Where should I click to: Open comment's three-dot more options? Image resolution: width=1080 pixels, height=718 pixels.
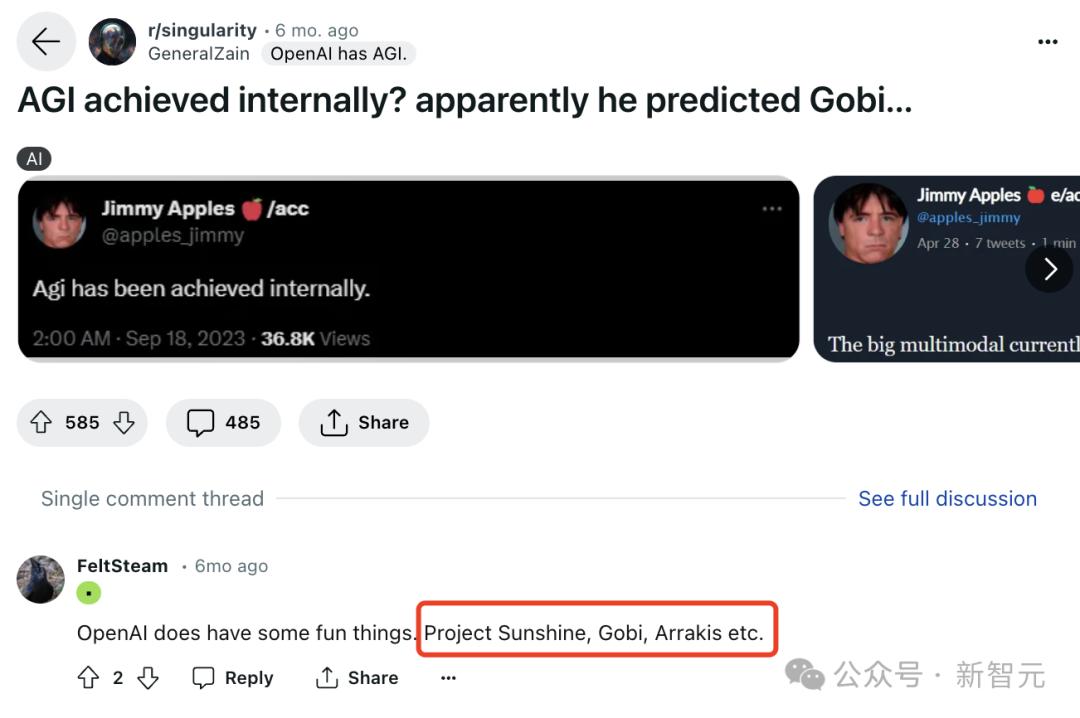448,678
